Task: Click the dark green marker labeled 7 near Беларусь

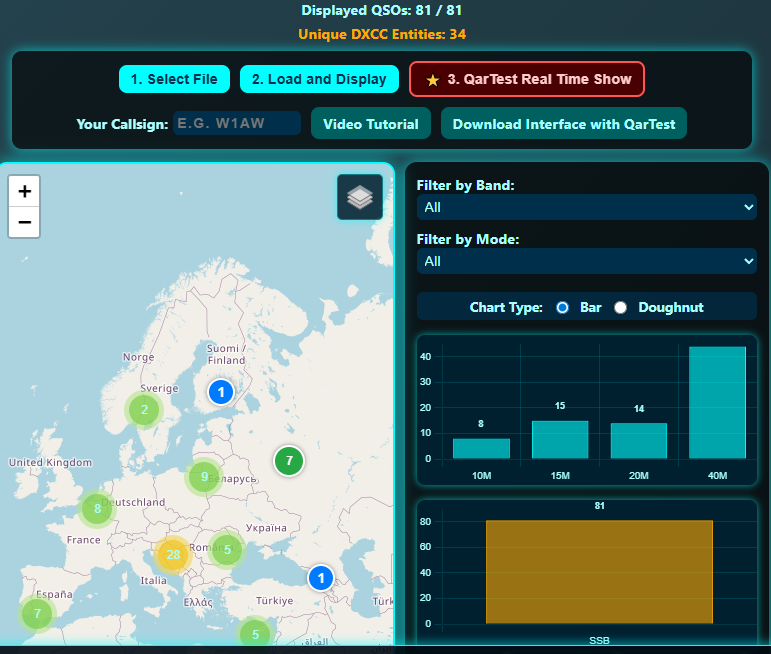Action: tap(289, 461)
